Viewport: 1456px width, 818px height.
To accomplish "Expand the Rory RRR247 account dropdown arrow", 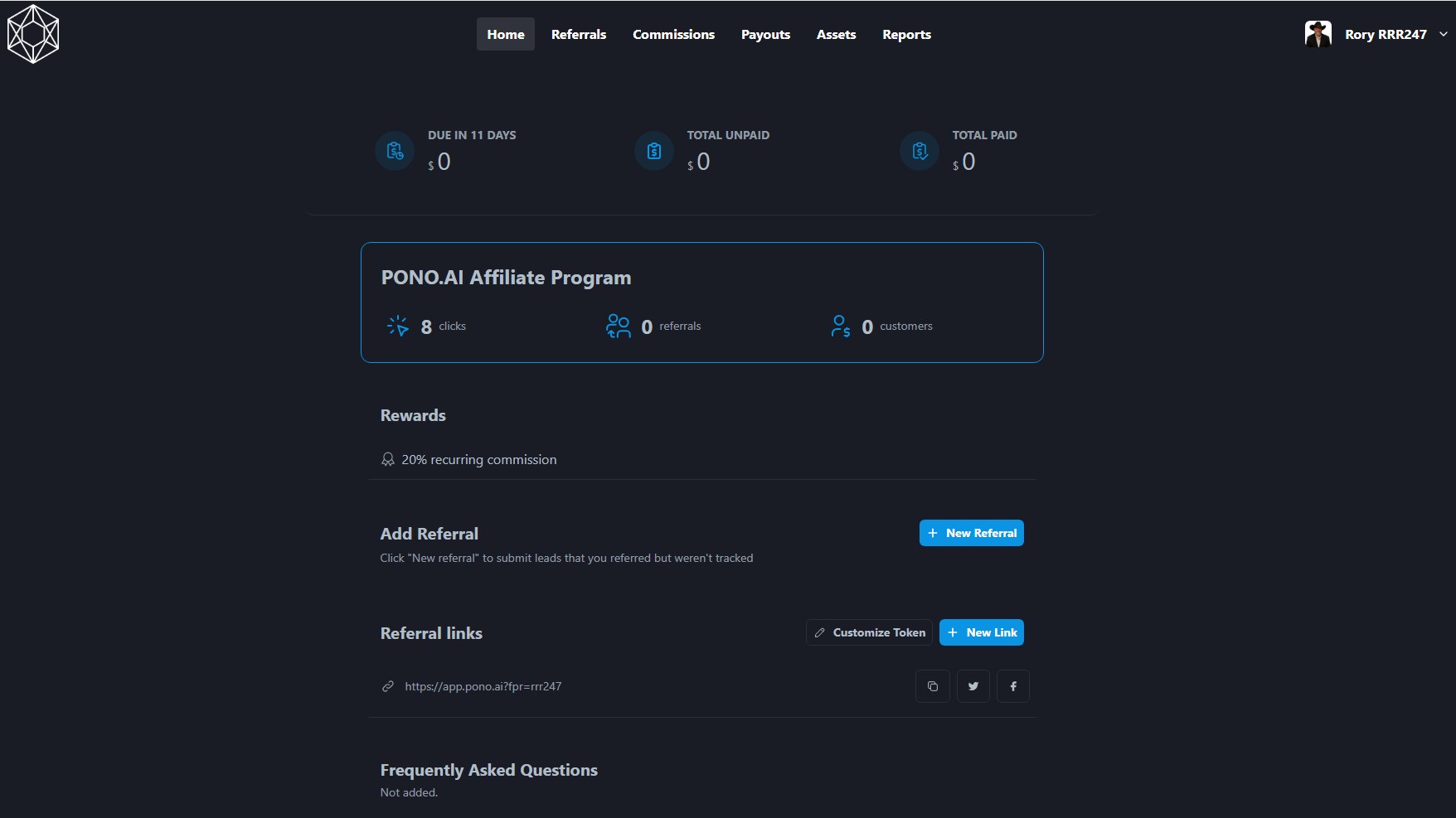I will tap(1444, 34).
